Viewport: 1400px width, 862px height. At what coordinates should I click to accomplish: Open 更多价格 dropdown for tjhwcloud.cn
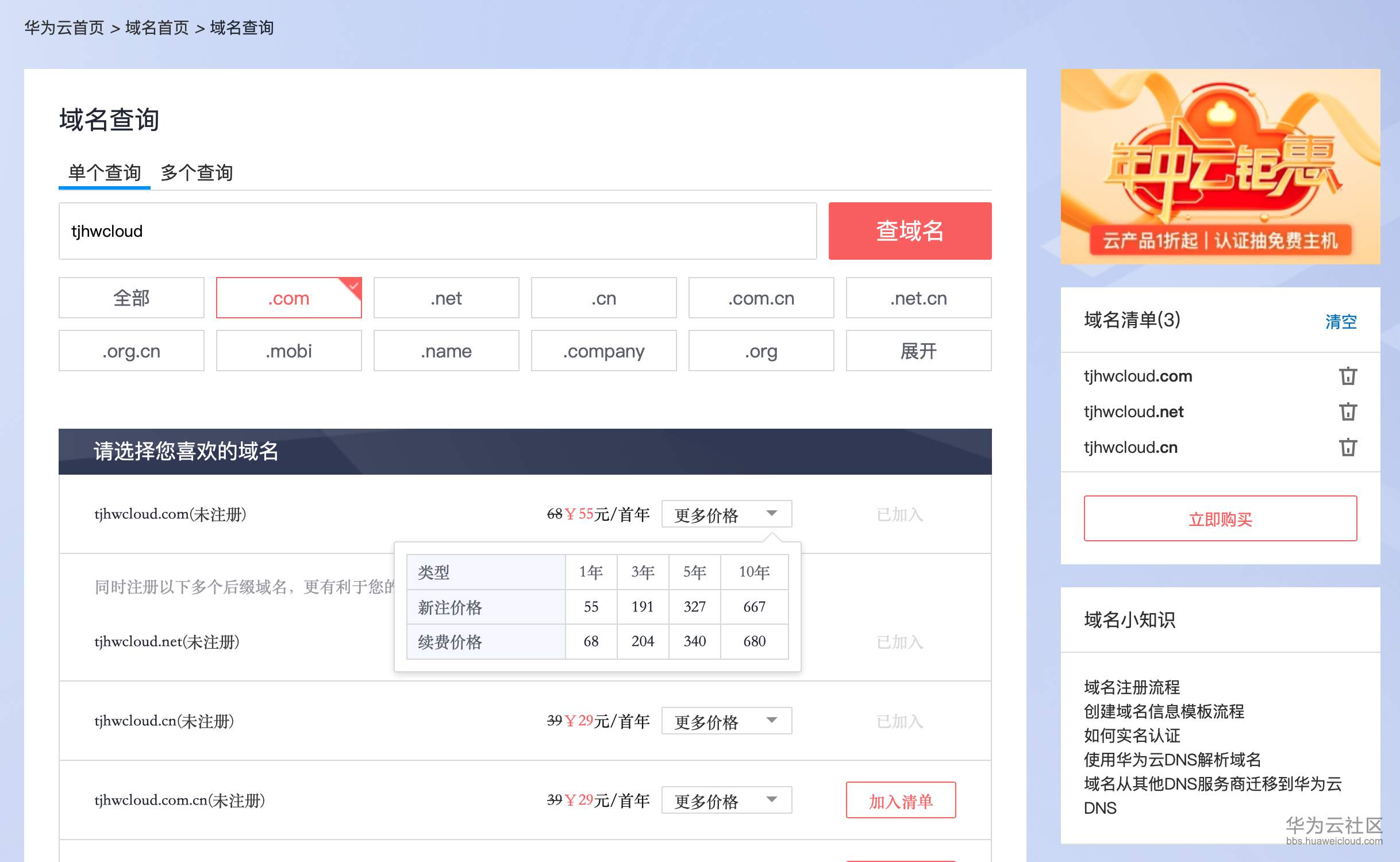(726, 721)
